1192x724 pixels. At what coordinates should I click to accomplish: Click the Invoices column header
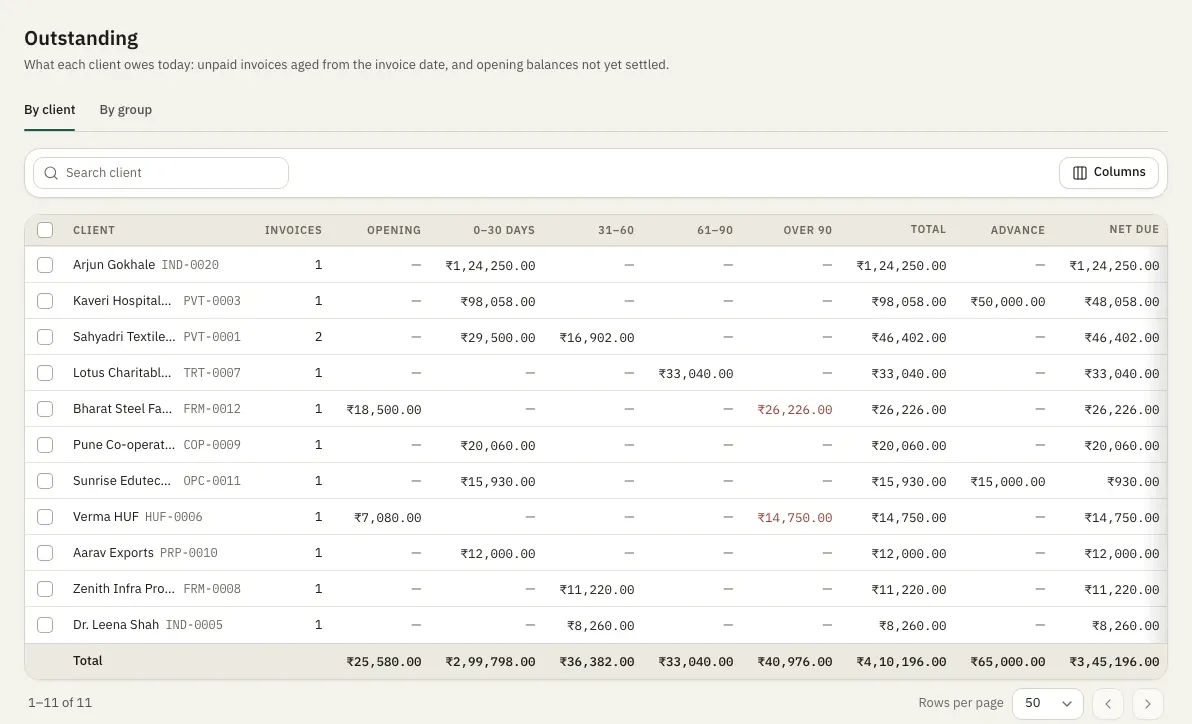293,230
